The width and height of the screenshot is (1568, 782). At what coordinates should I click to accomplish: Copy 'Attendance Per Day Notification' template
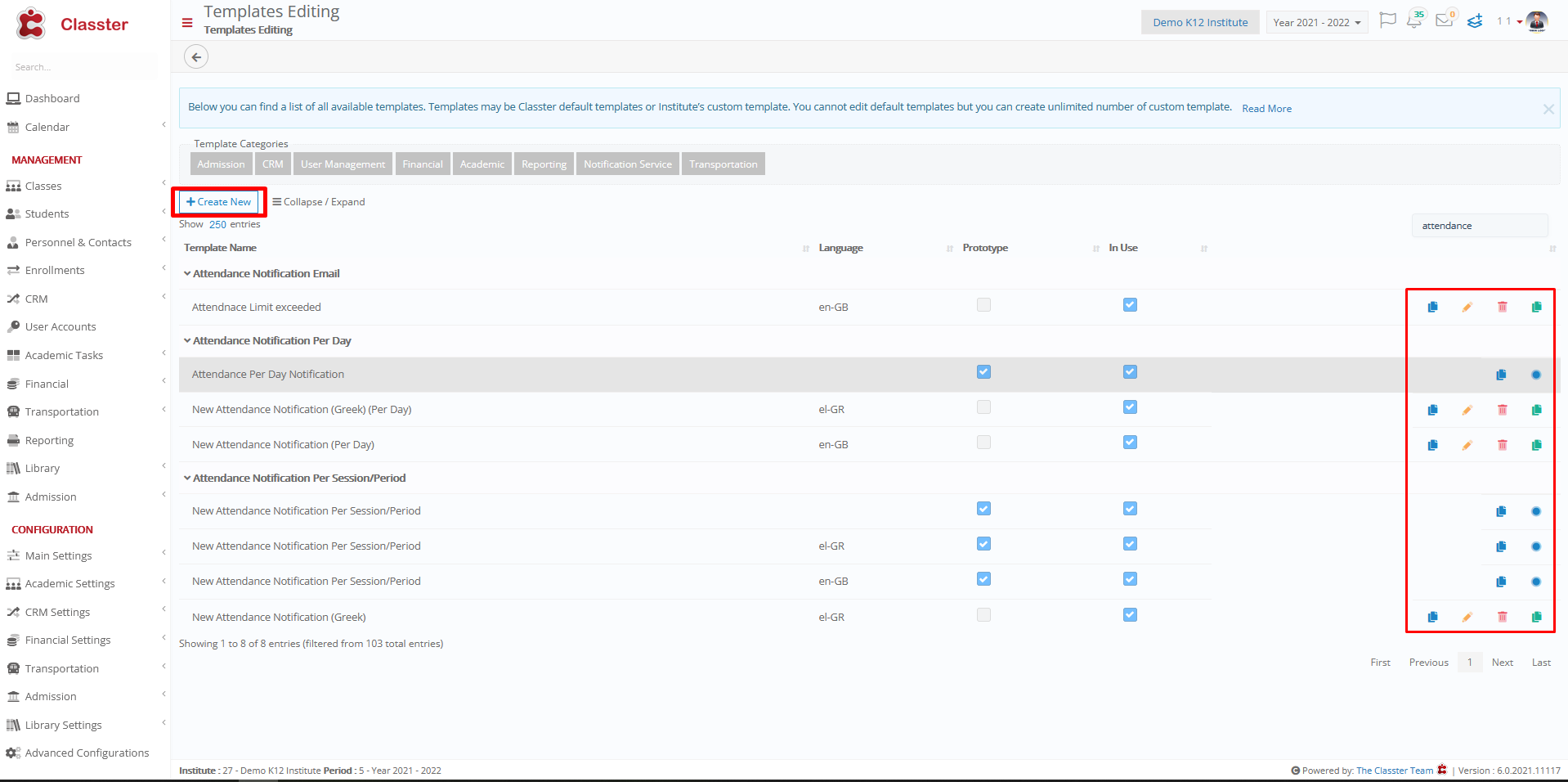click(x=1501, y=375)
